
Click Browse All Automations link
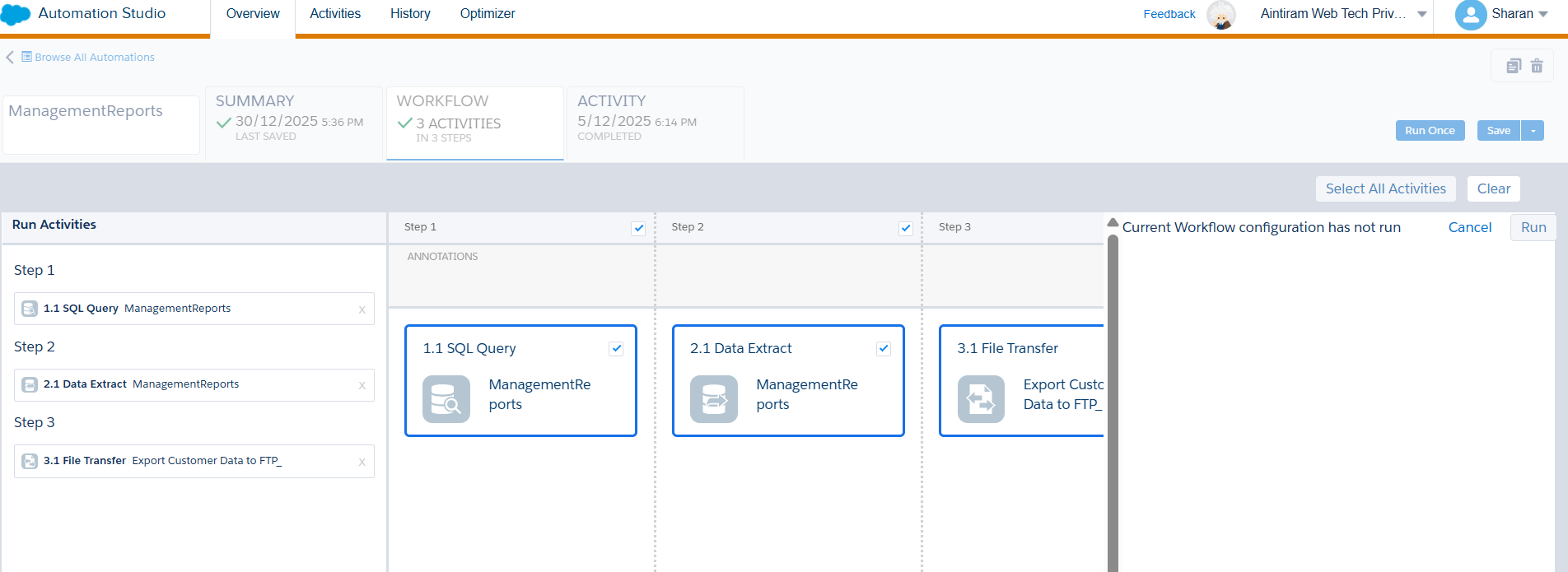point(94,58)
